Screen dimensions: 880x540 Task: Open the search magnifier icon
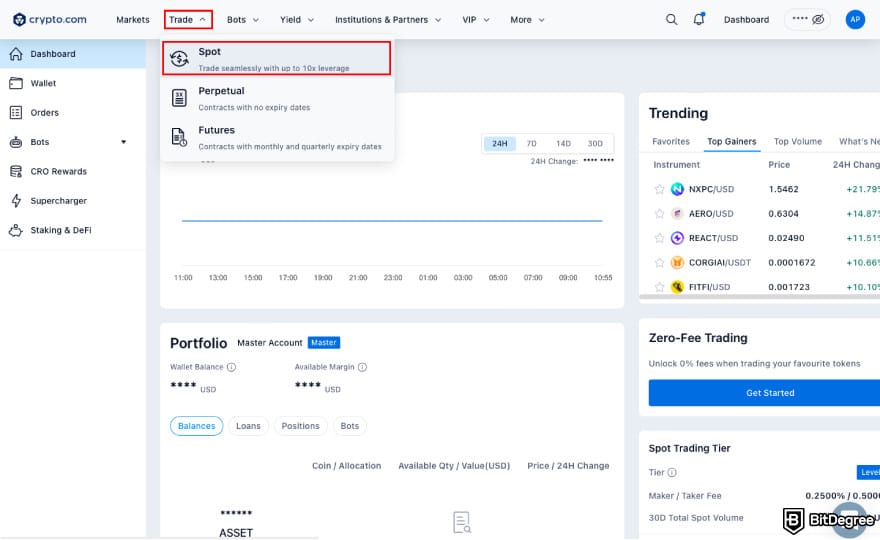[671, 20]
